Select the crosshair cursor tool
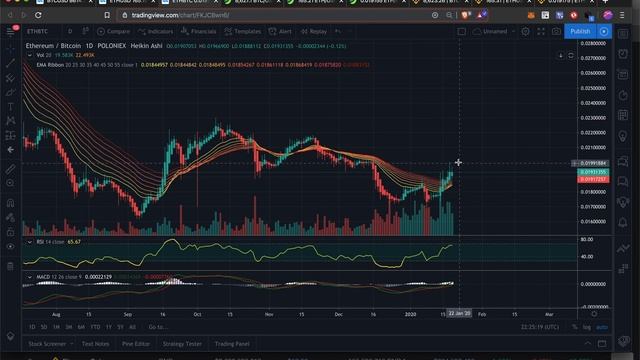Image resolution: width=640 pixels, height=360 pixels. coord(11,49)
